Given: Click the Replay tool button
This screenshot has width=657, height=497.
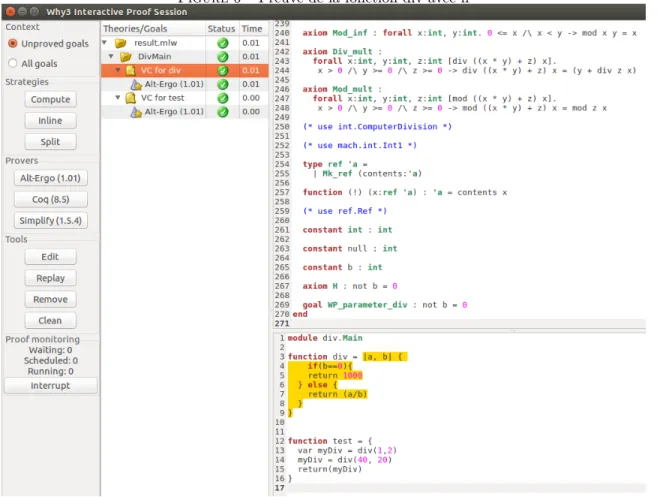Looking at the screenshot, I should (x=50, y=278).
